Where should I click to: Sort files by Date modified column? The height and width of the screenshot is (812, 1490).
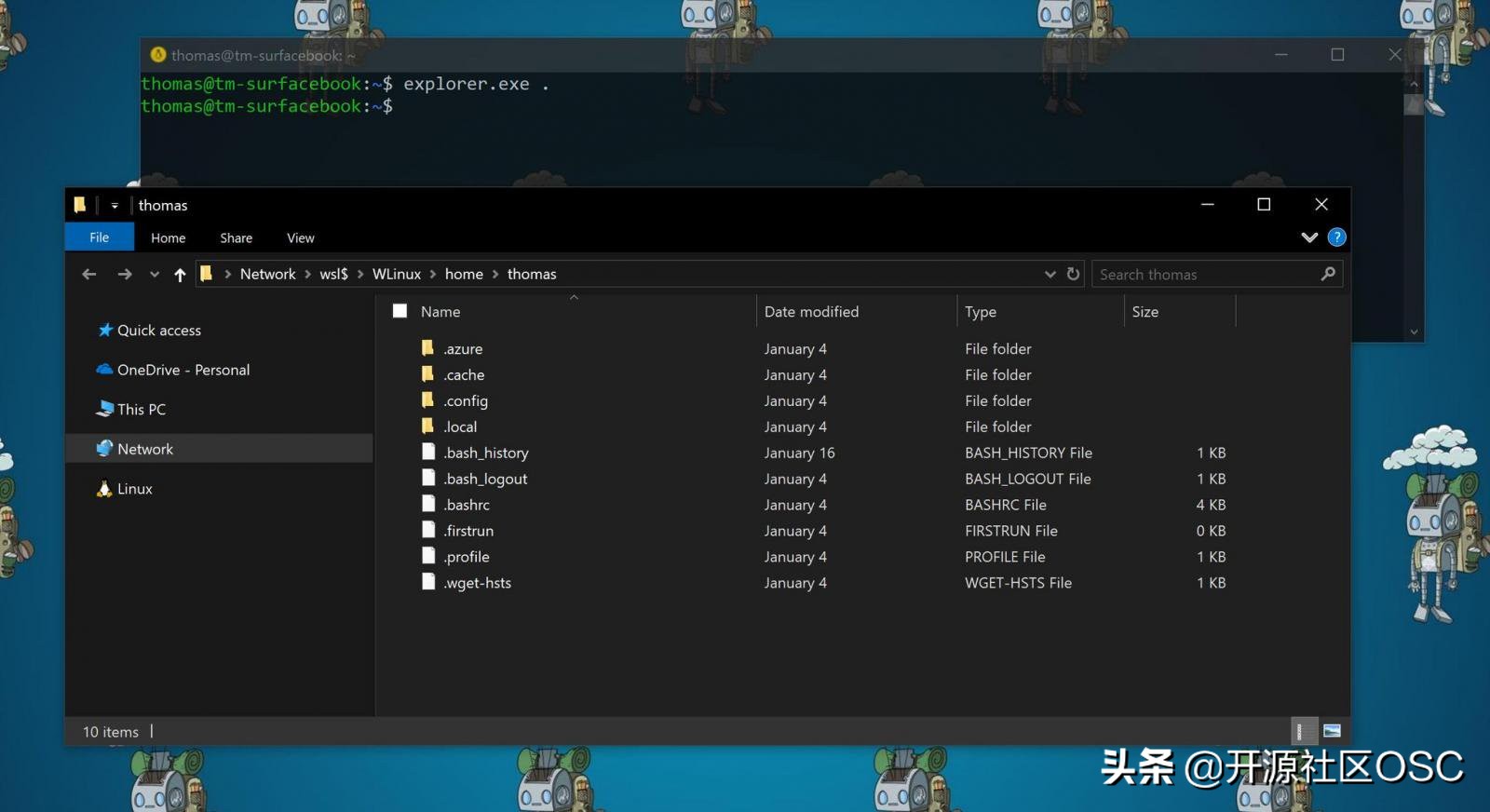(x=811, y=312)
